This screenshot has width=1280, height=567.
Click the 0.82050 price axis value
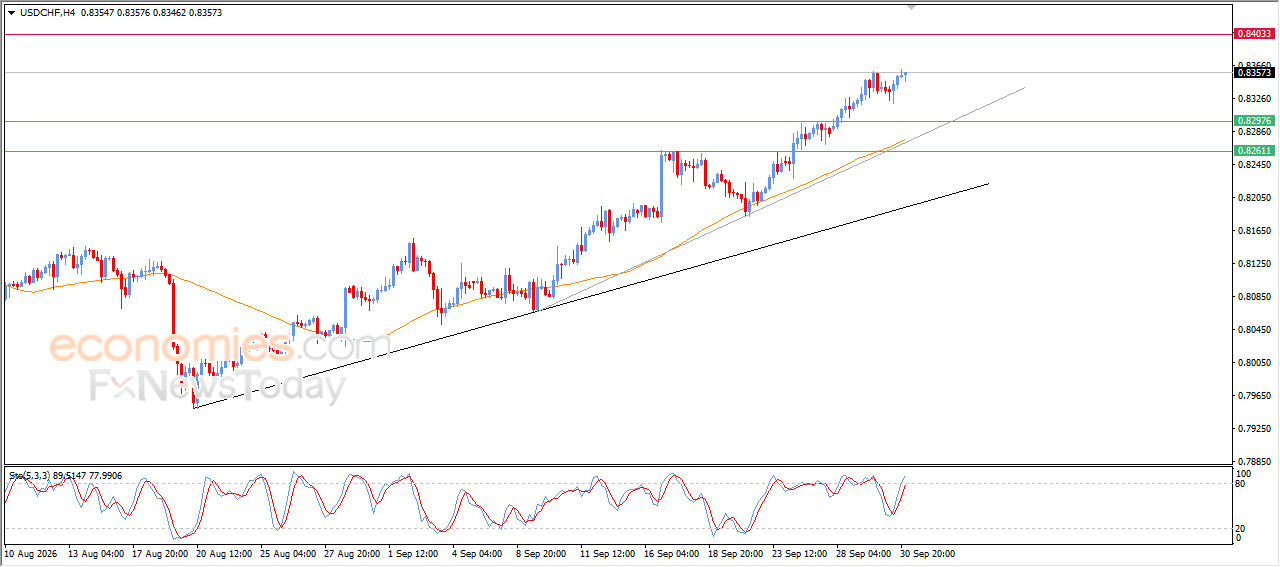pos(1255,198)
